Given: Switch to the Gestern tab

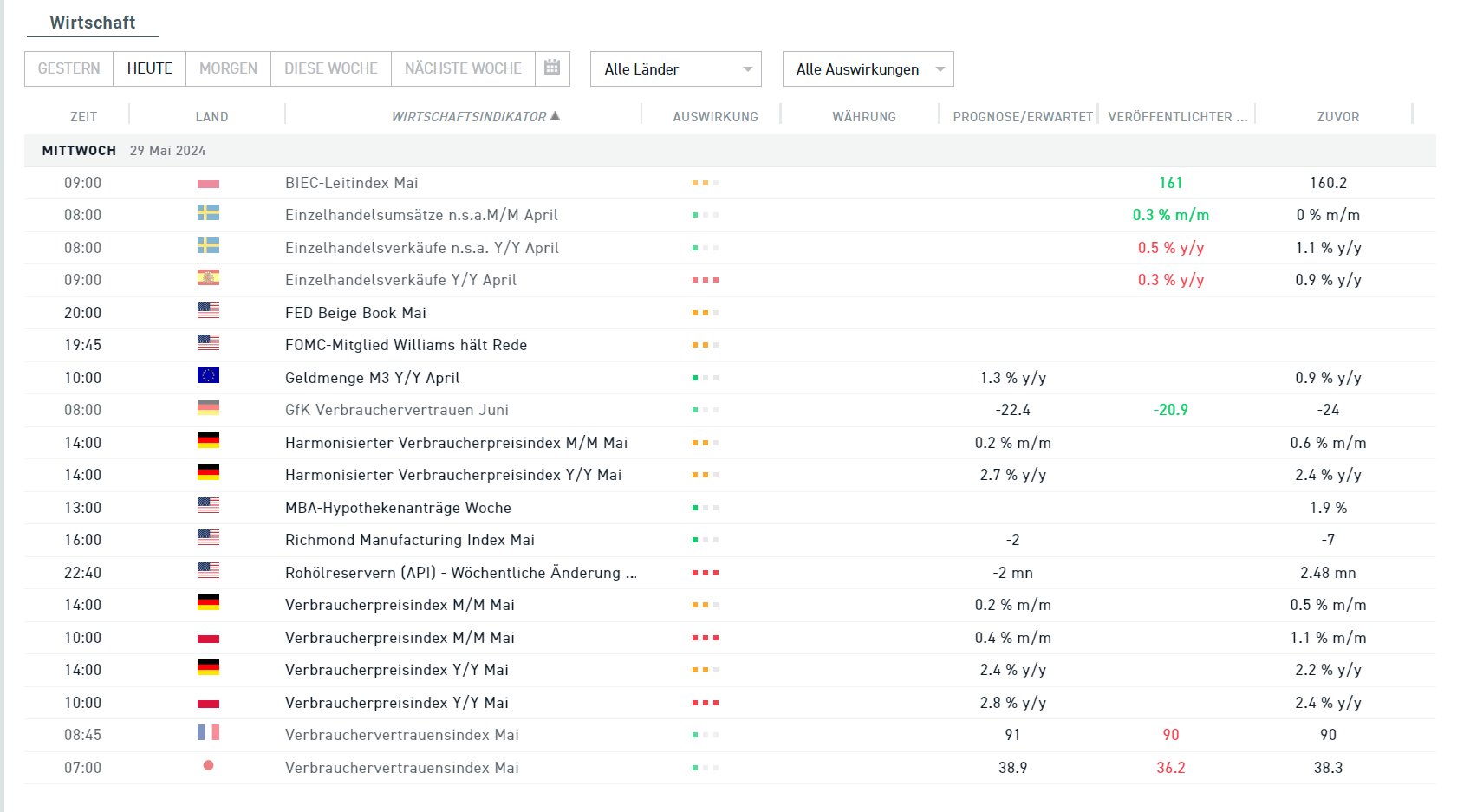Looking at the screenshot, I should (x=69, y=68).
